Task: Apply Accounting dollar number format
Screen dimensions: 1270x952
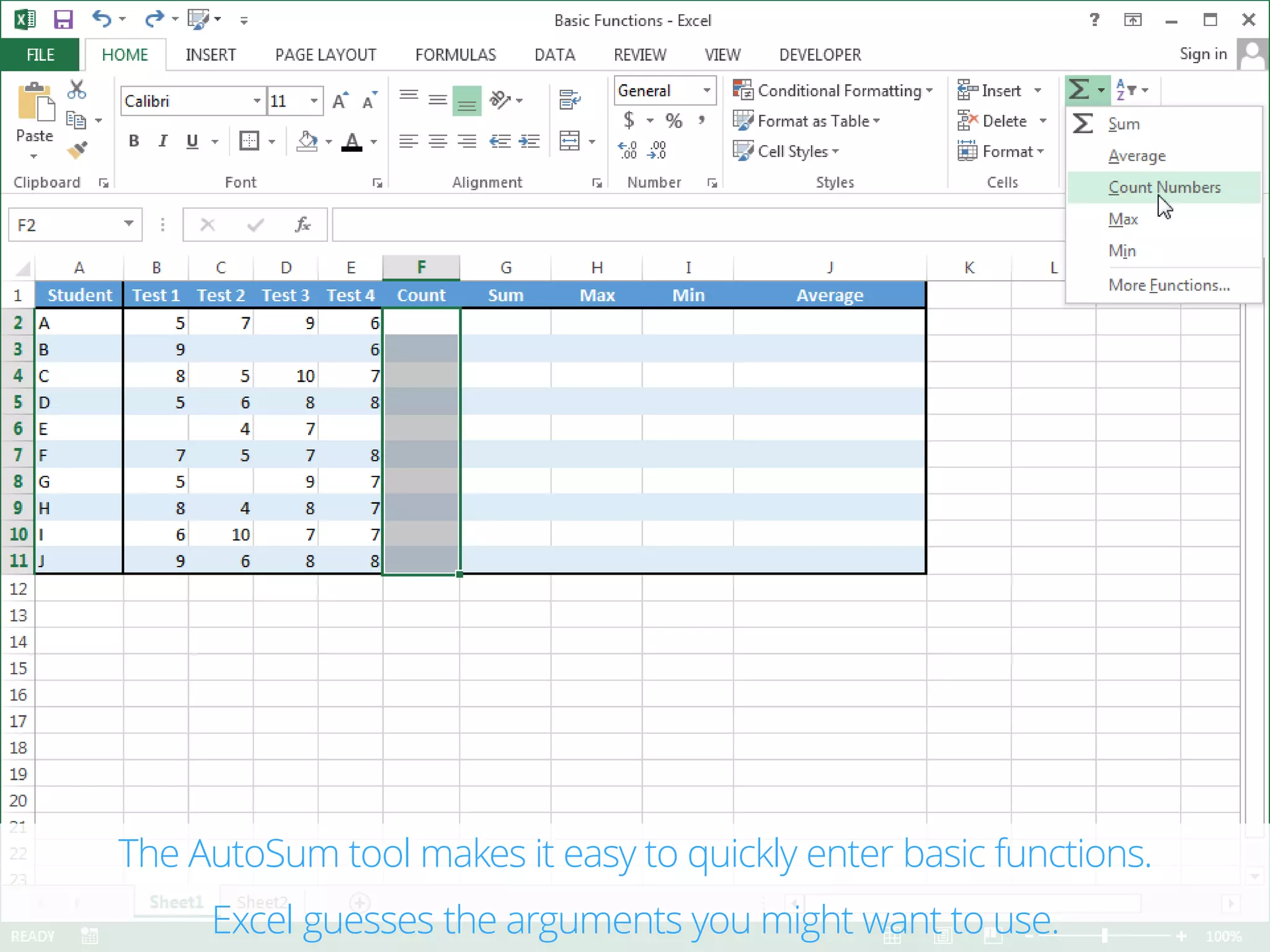Action: 629,120
